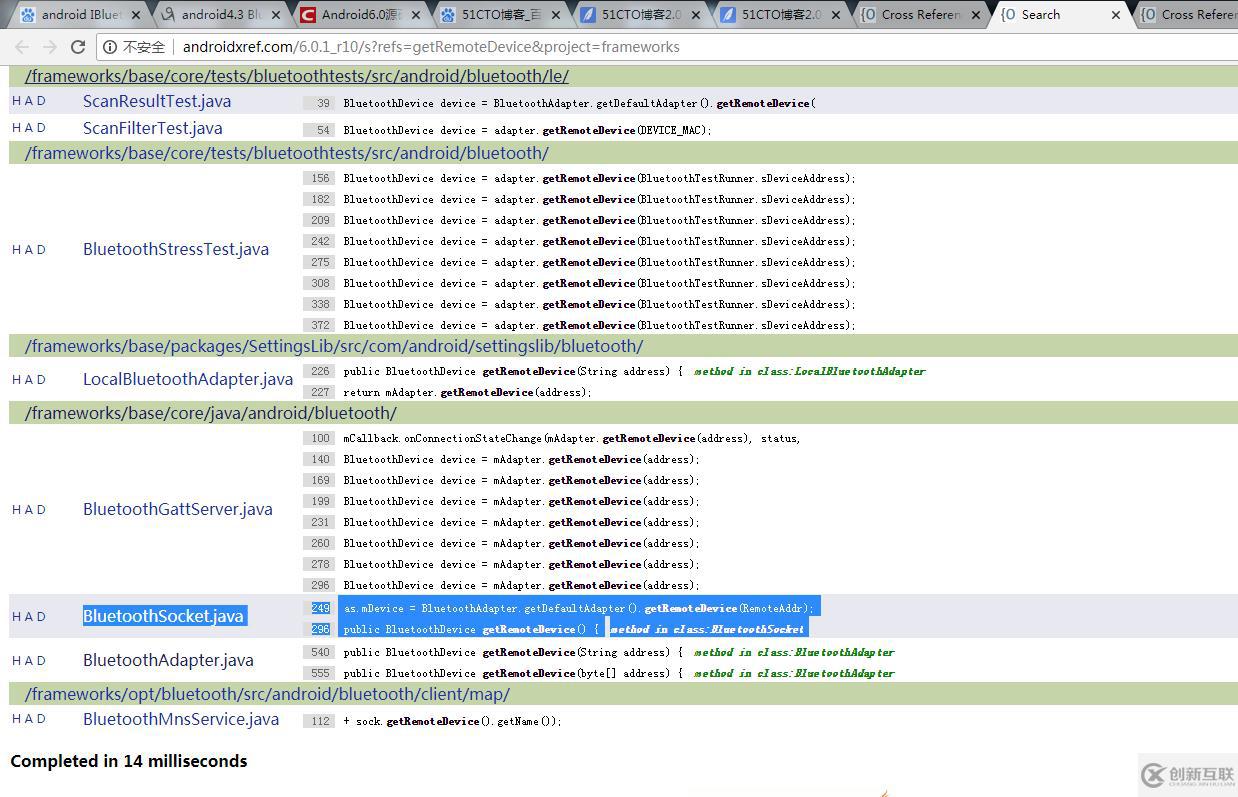The height and width of the screenshot is (797, 1238).
Task: Open the SettingsLib/src/com/android/settingslib/bluetooth/ directory link
Action: [334, 346]
